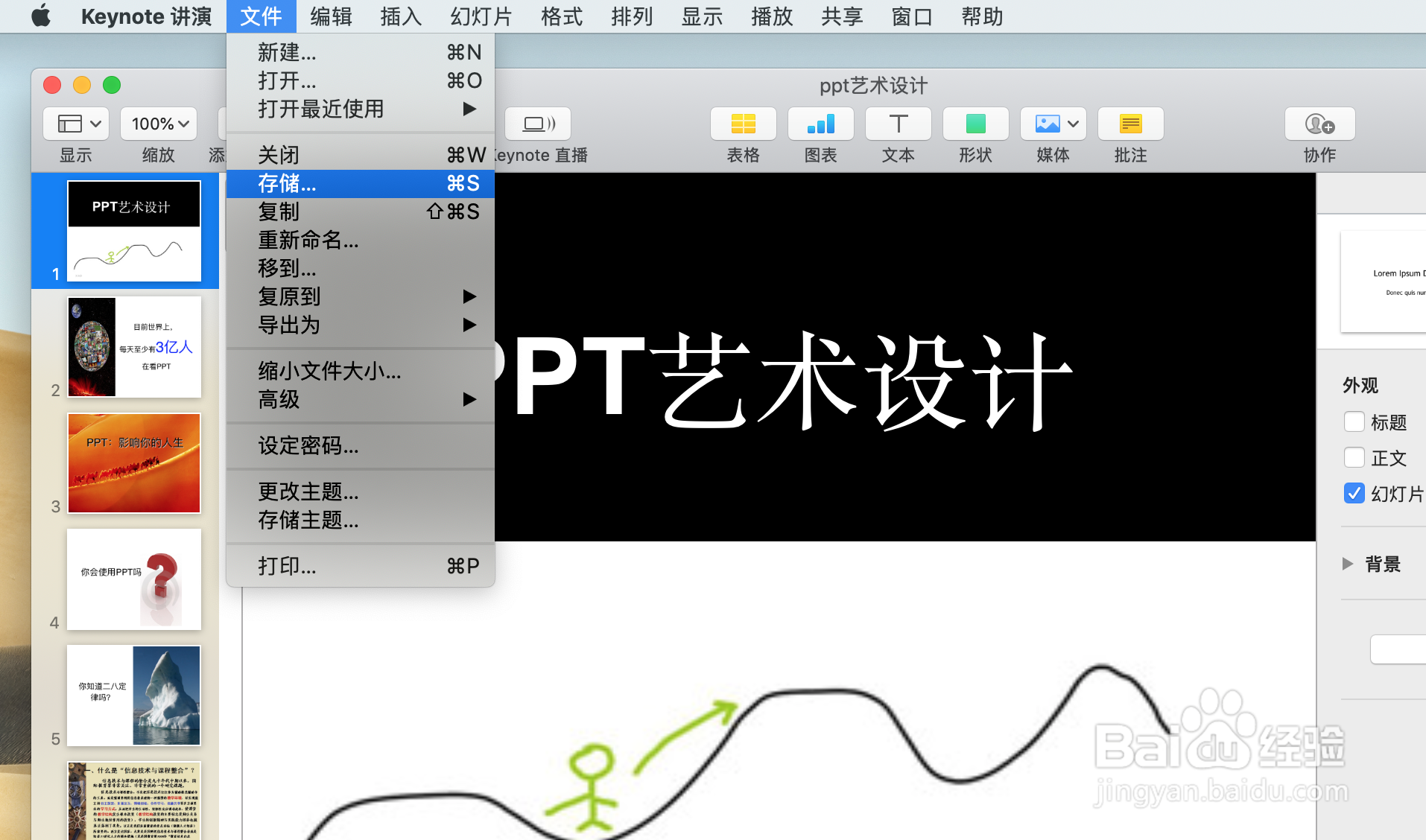Enable the 正文 checkbox

click(1354, 457)
